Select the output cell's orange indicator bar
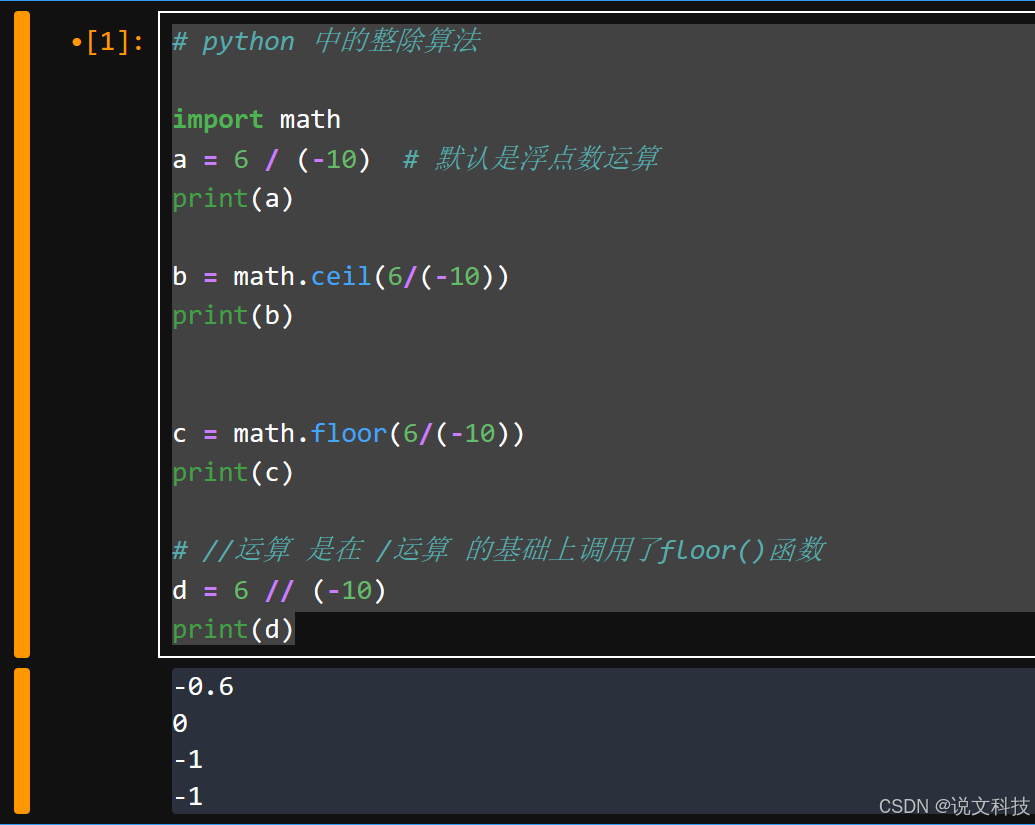 click(21, 740)
